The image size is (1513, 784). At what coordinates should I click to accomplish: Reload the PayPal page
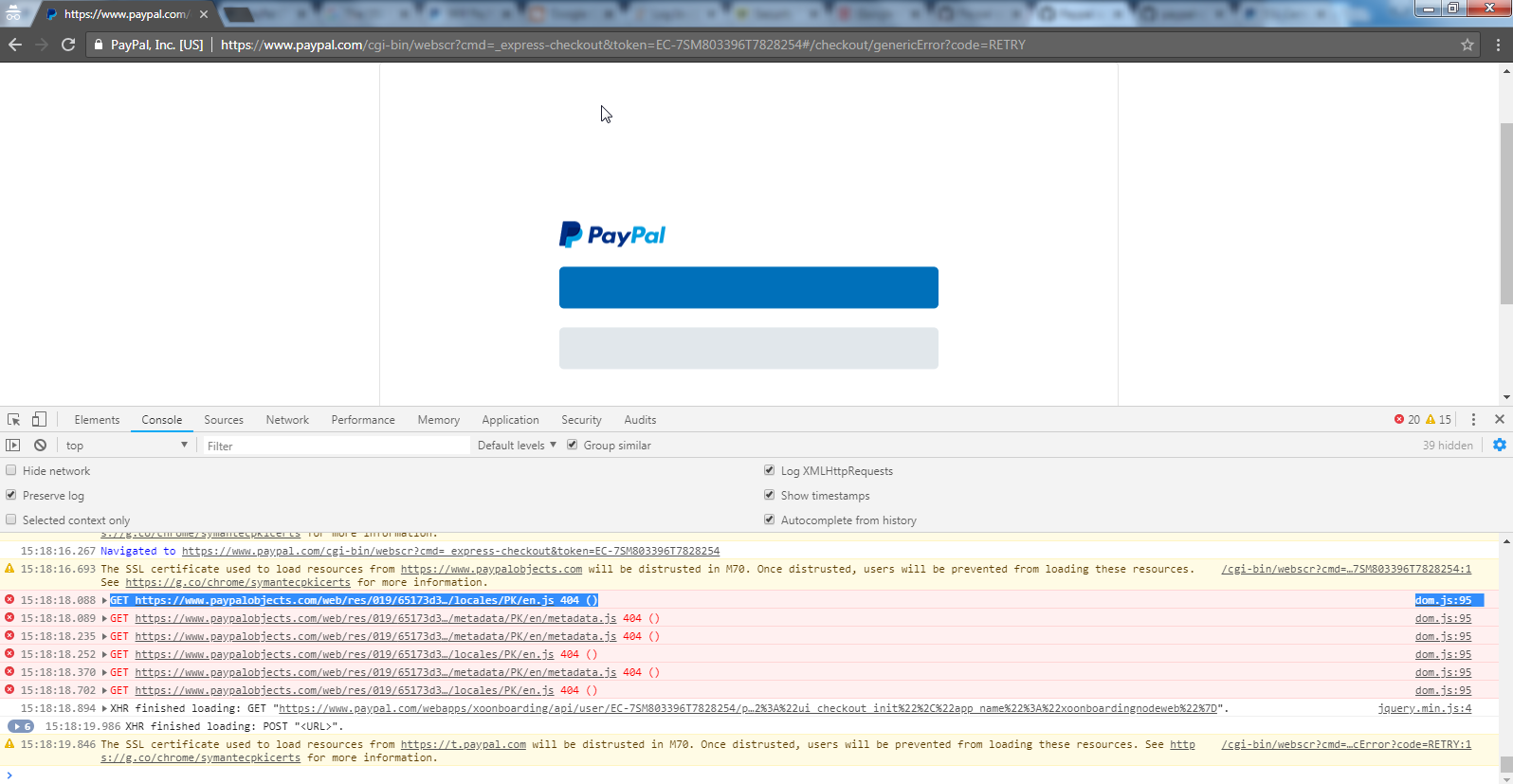(68, 45)
